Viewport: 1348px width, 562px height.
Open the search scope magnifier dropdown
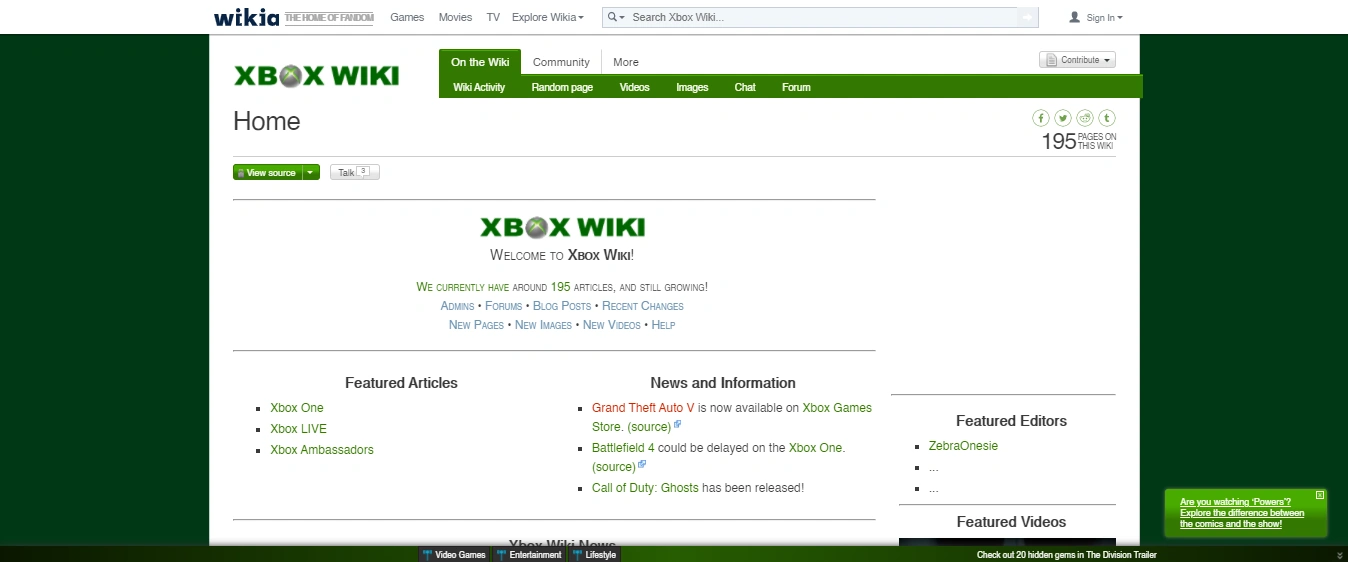tap(616, 17)
